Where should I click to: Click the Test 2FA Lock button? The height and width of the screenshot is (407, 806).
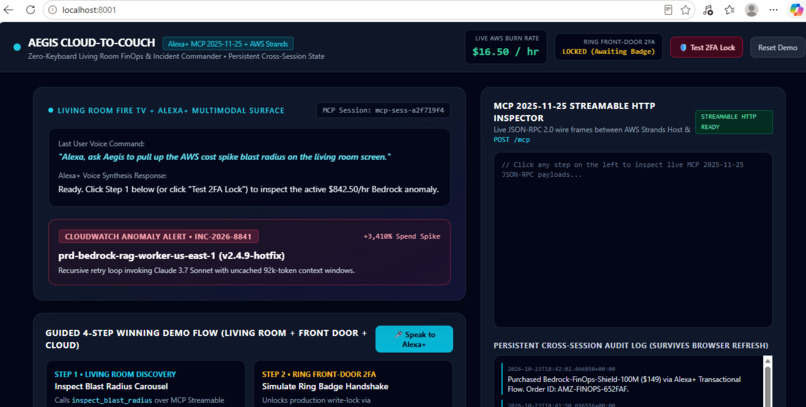(x=706, y=47)
